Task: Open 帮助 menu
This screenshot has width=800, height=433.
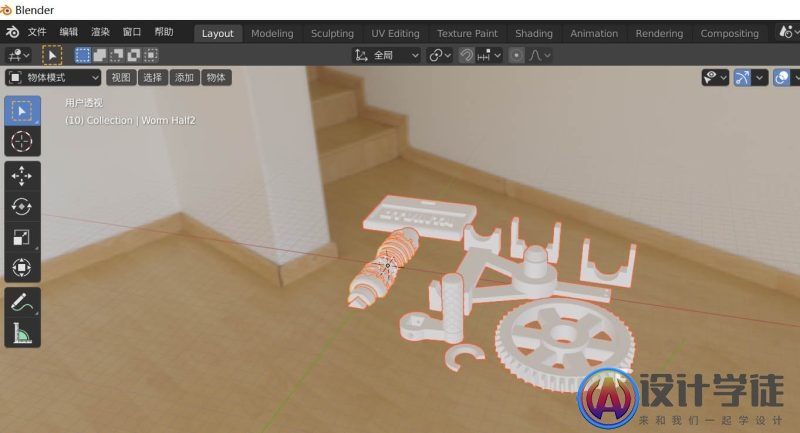Action: [164, 32]
